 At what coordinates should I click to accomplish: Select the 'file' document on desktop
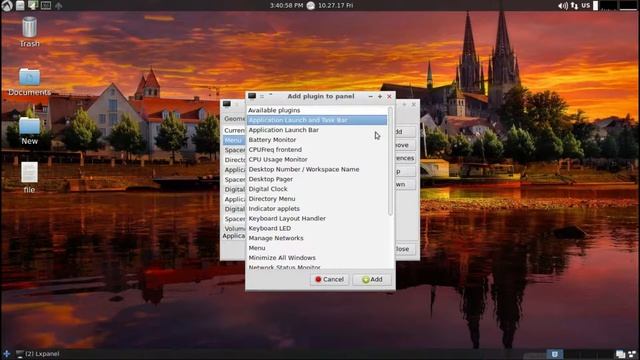(29, 178)
